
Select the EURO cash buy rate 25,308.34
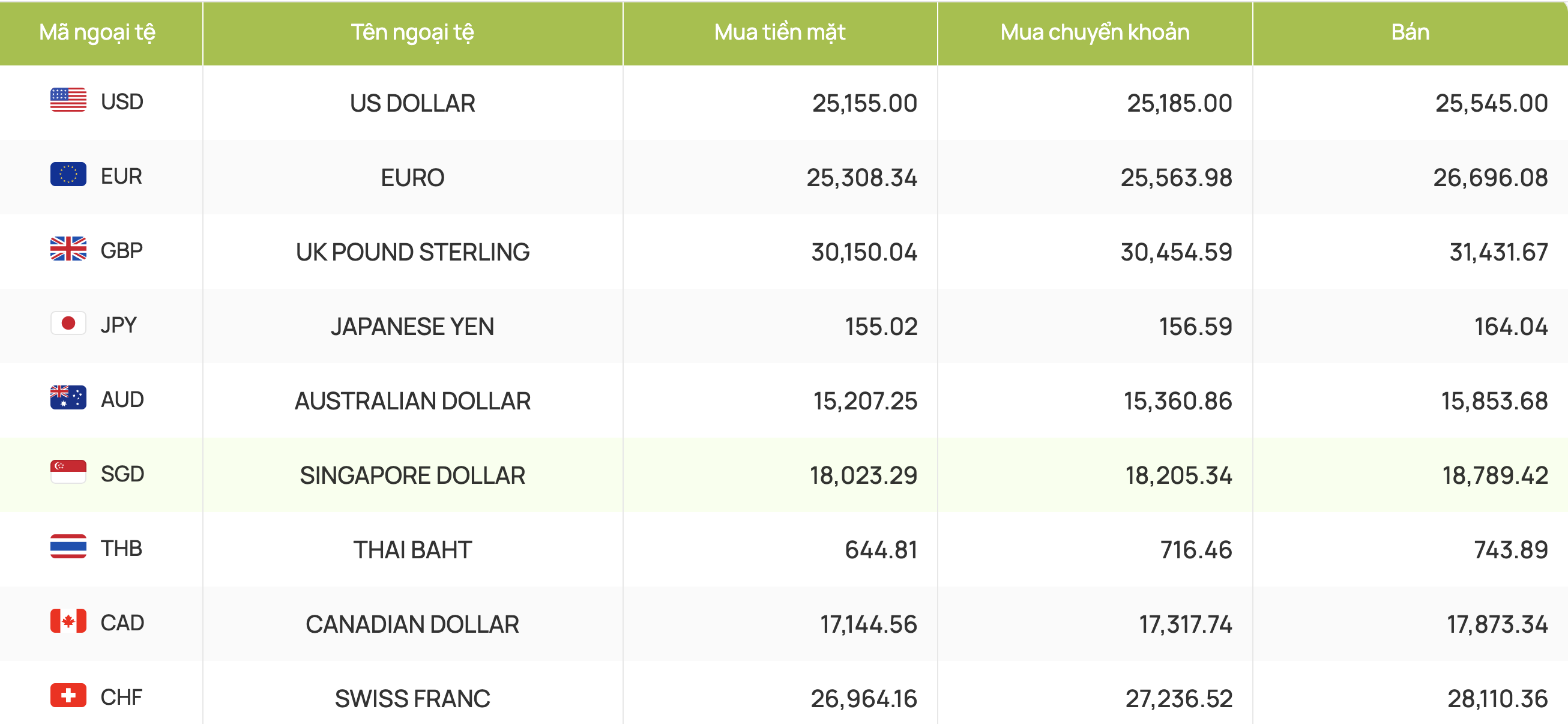coord(862,178)
